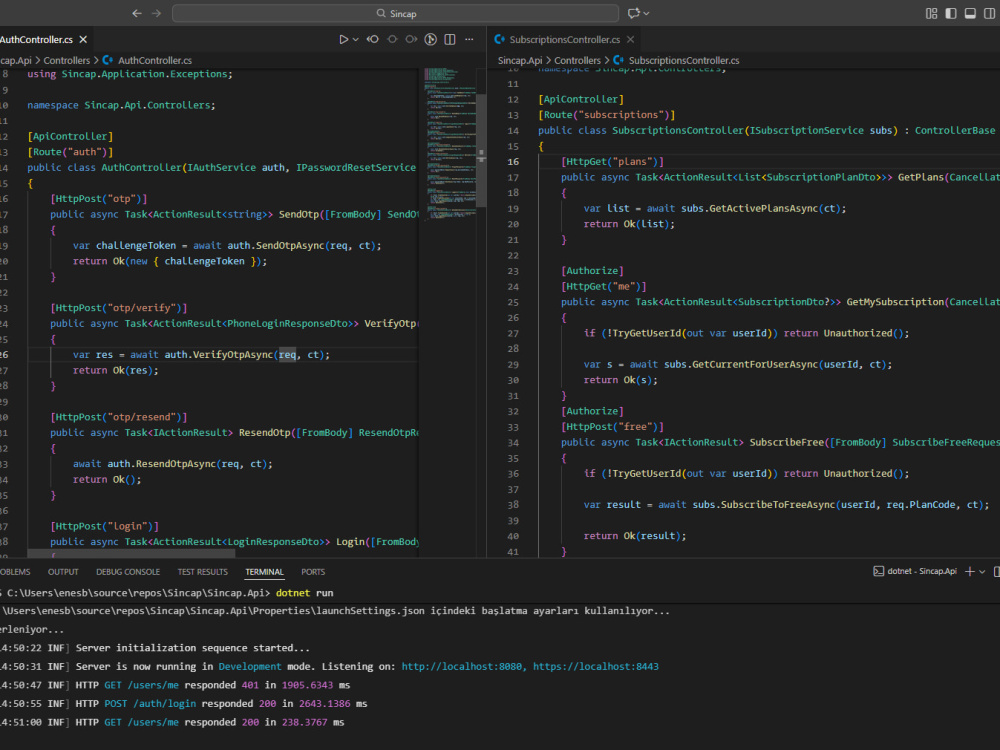1000x750 pixels.
Task: Select Controllers in the AuthController breadcrumb
Action: click(x=67, y=61)
